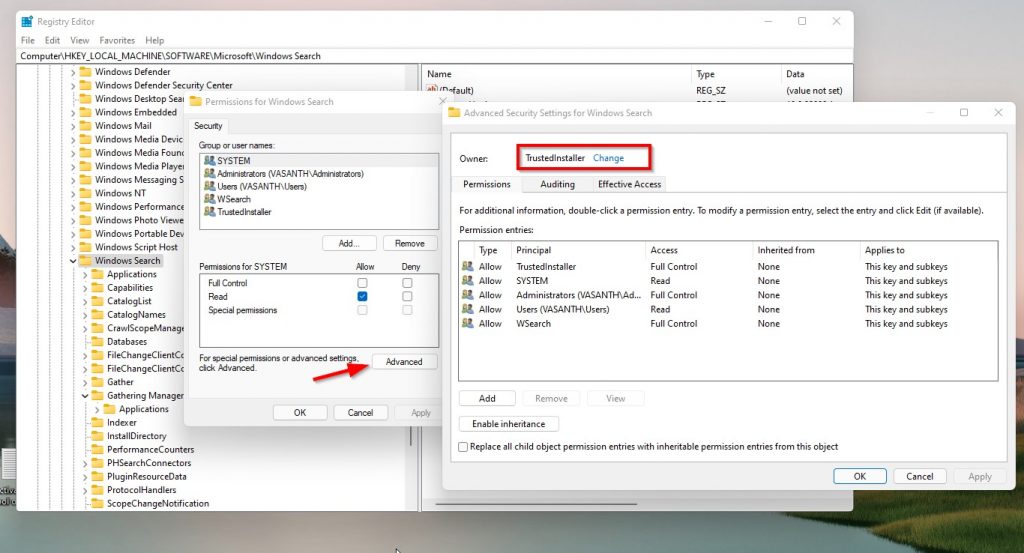This screenshot has height=553, width=1024.
Task: Expand the Applications node under Gathering Manager
Action: pos(97,409)
